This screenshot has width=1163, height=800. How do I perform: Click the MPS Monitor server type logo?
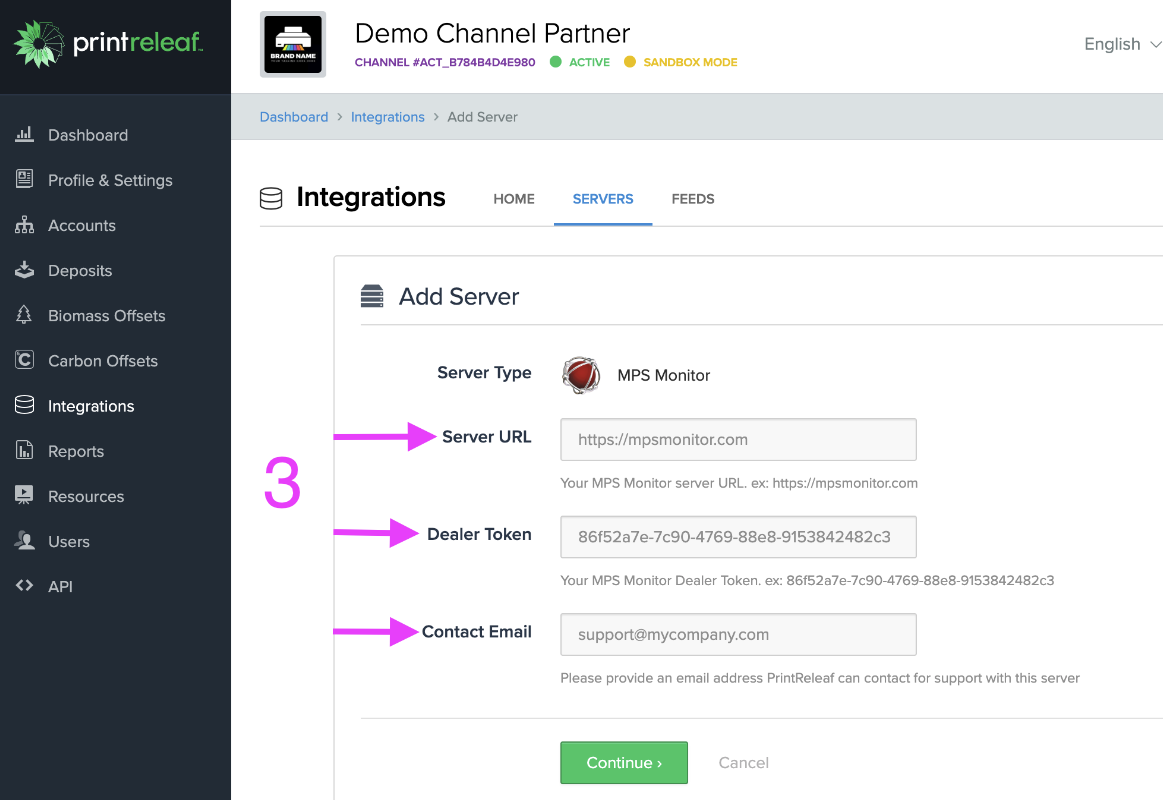click(581, 375)
